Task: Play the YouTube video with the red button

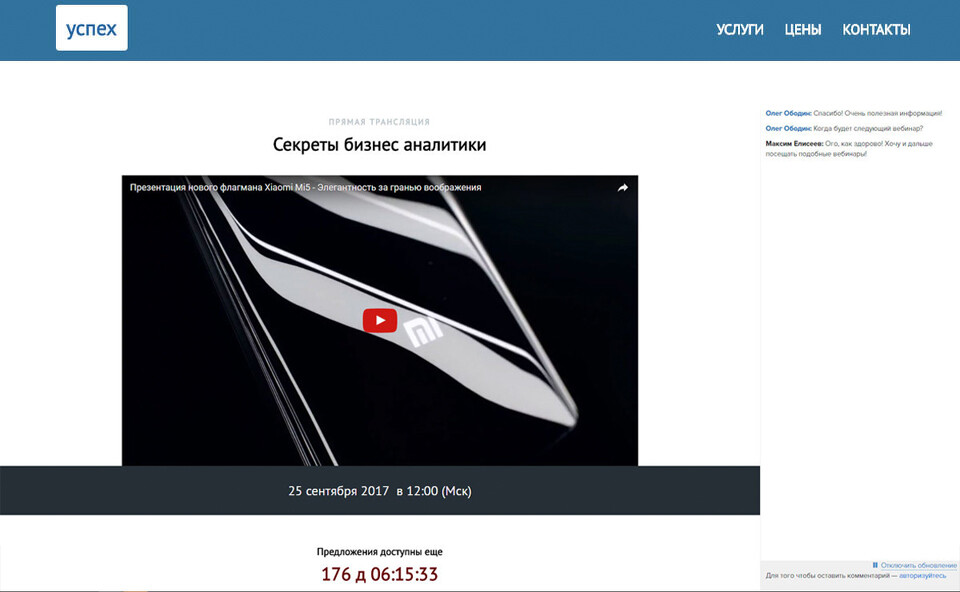Action: click(380, 320)
